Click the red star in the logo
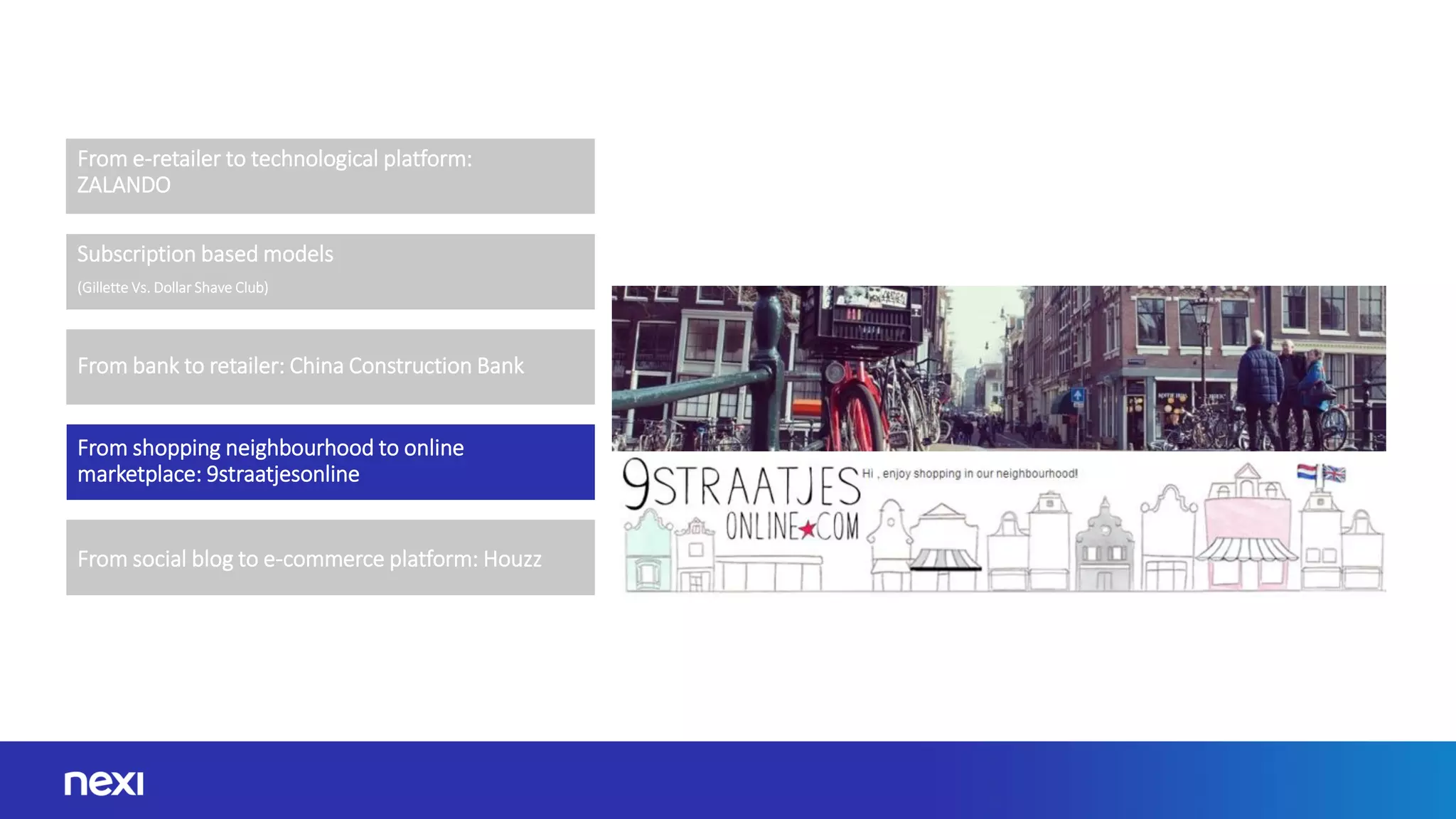Viewport: 1456px width, 819px height. [807, 529]
